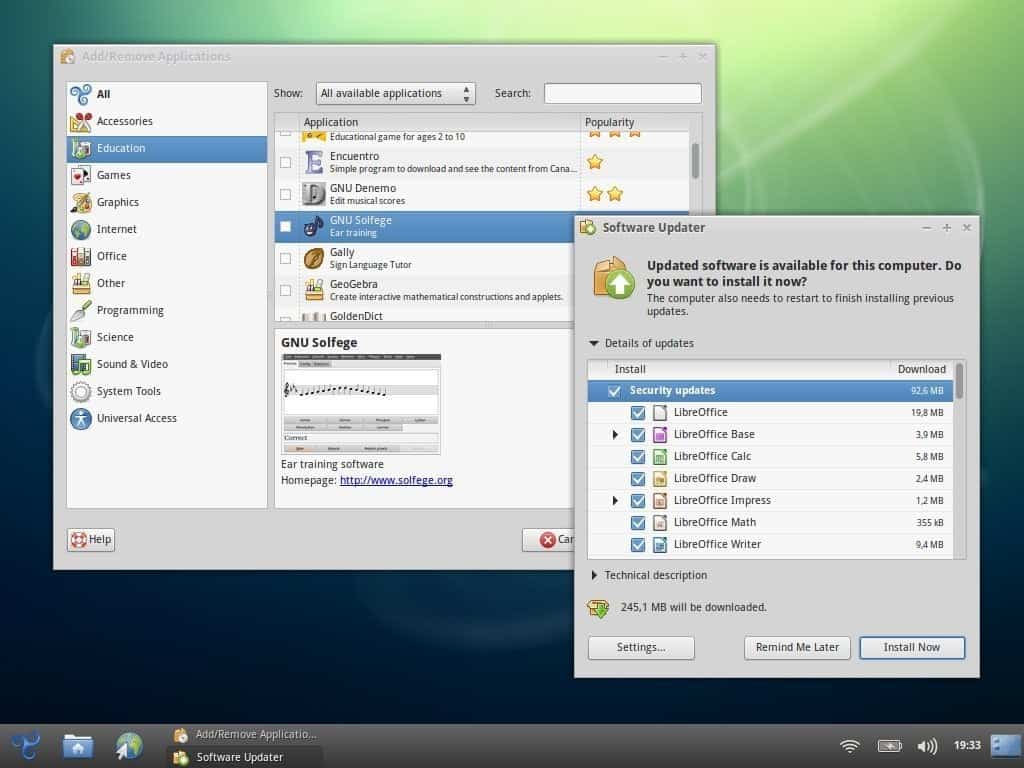This screenshot has height=768, width=1024.
Task: Click the Gally application icon
Action: tap(313, 258)
